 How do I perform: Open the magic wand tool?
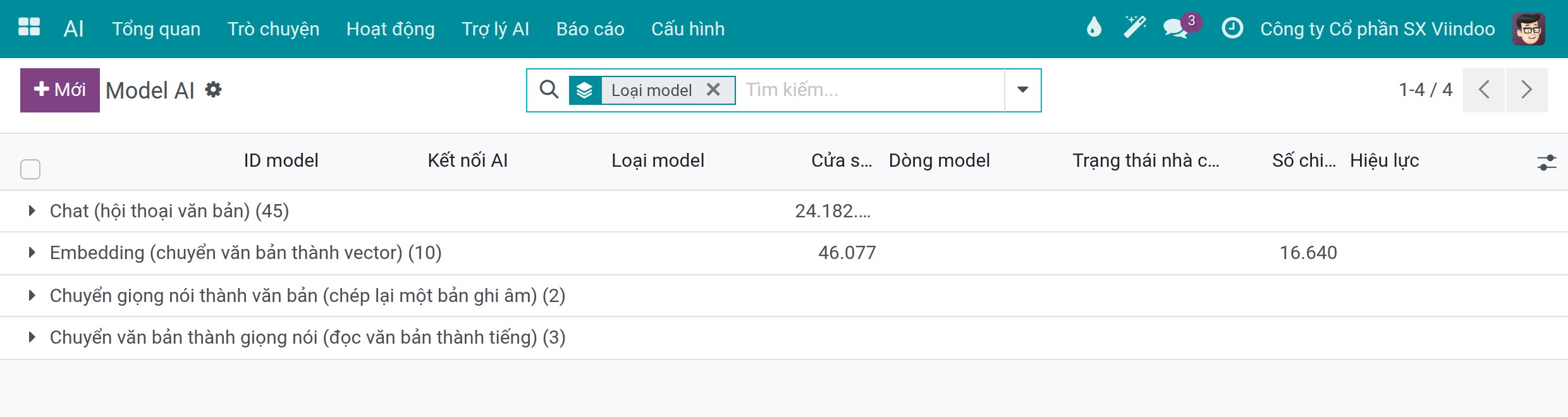[1135, 27]
